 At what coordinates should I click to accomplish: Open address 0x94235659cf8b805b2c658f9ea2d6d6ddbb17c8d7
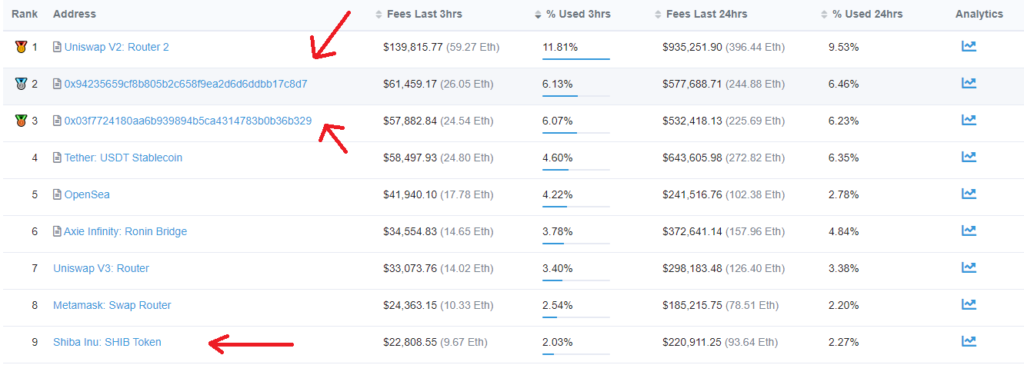[x=185, y=84]
